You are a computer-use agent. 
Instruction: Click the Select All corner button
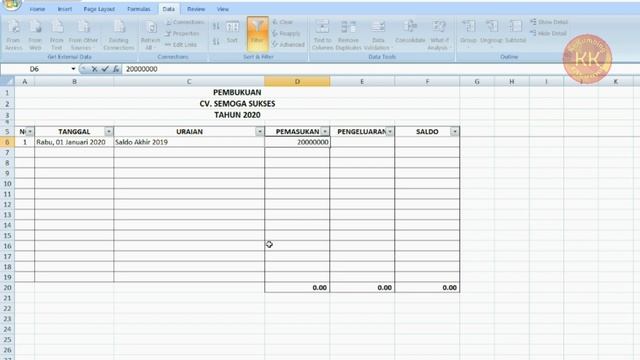pyautogui.click(x=7, y=82)
